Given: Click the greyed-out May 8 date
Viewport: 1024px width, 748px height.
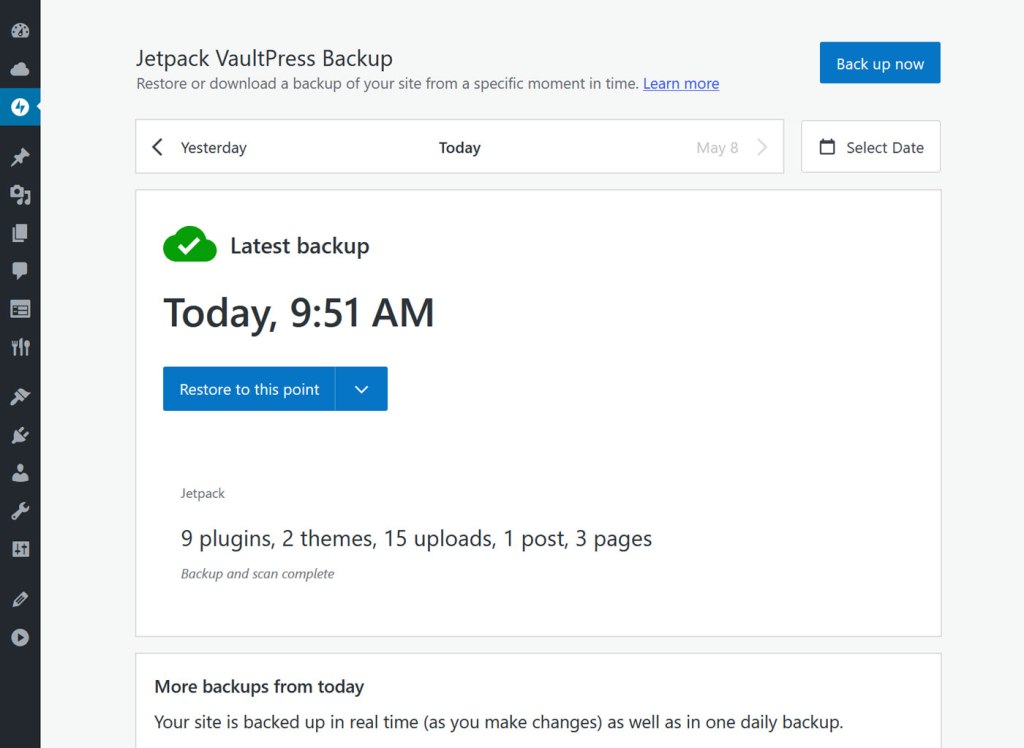Looking at the screenshot, I should tap(717, 148).
